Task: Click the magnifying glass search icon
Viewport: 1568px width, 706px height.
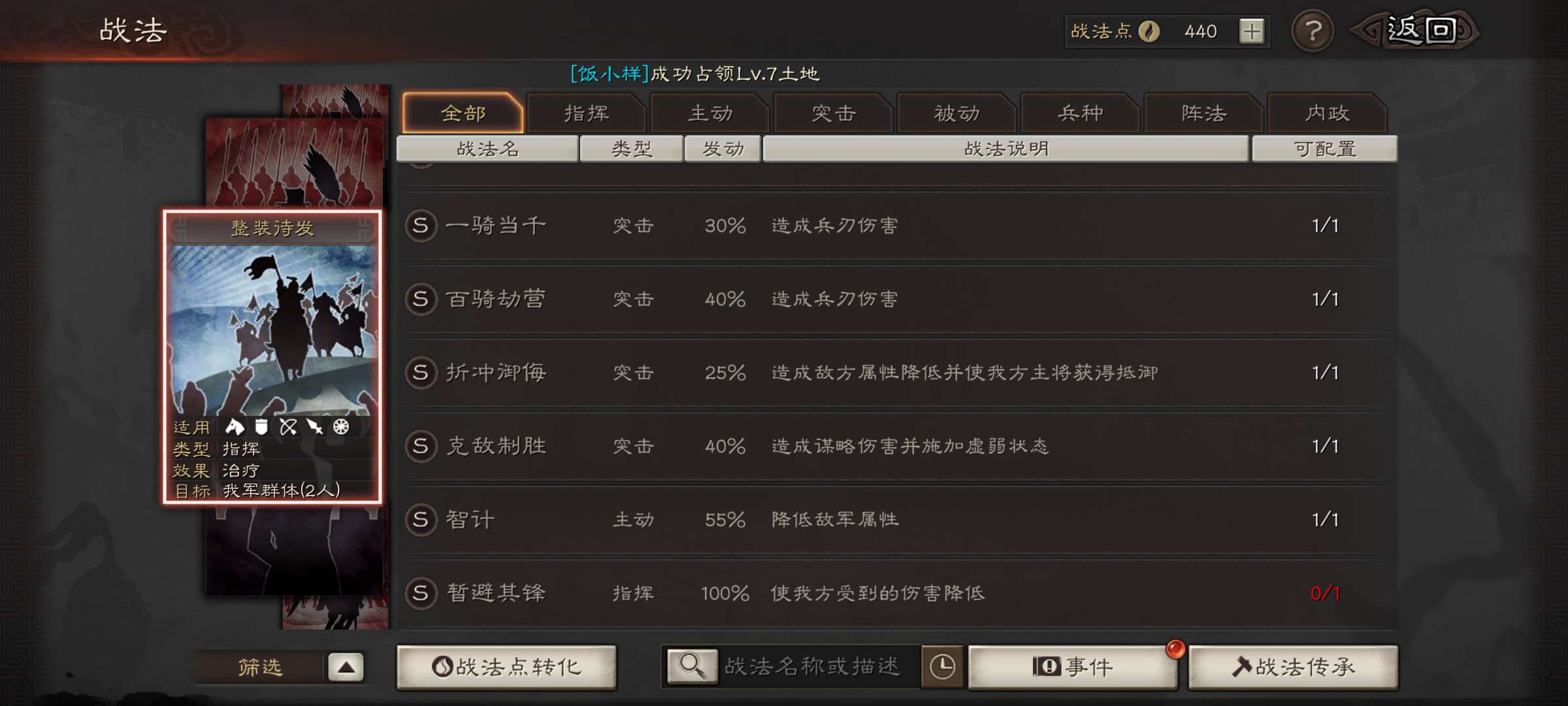Action: point(692,666)
